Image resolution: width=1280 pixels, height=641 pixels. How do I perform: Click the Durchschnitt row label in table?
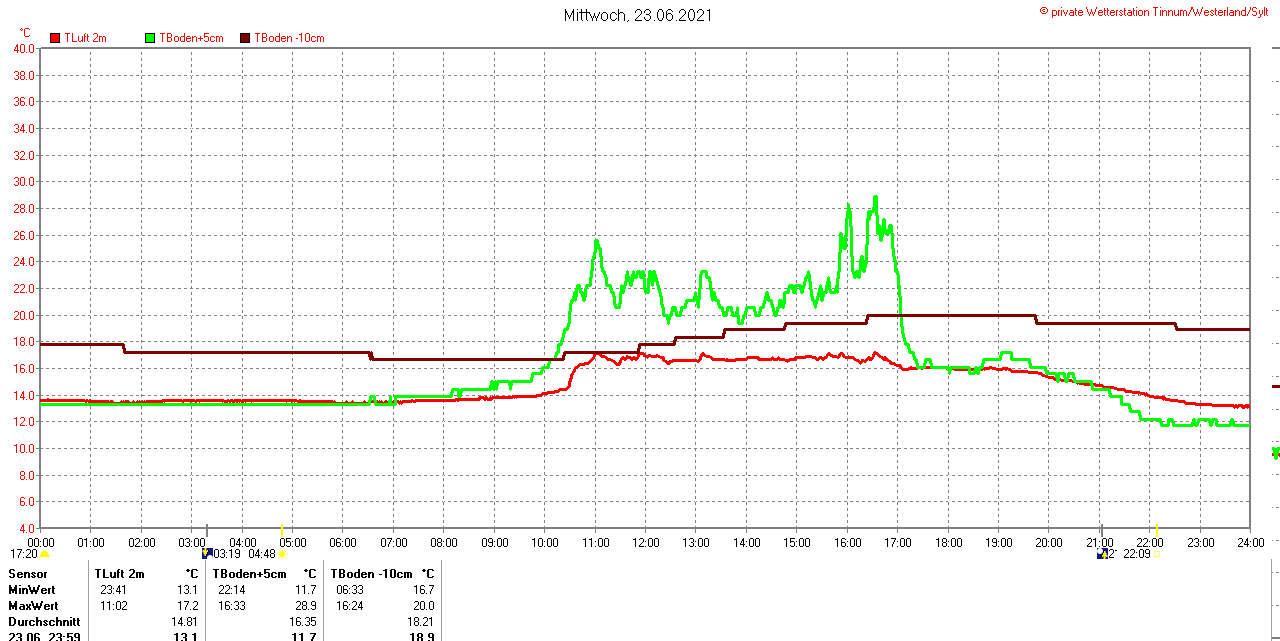44,622
